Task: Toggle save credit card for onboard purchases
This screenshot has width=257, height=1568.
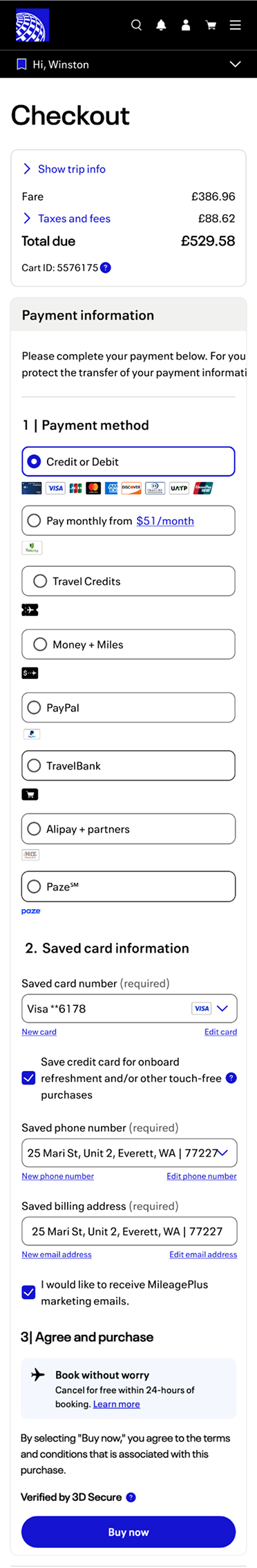Action: pos(29,1078)
